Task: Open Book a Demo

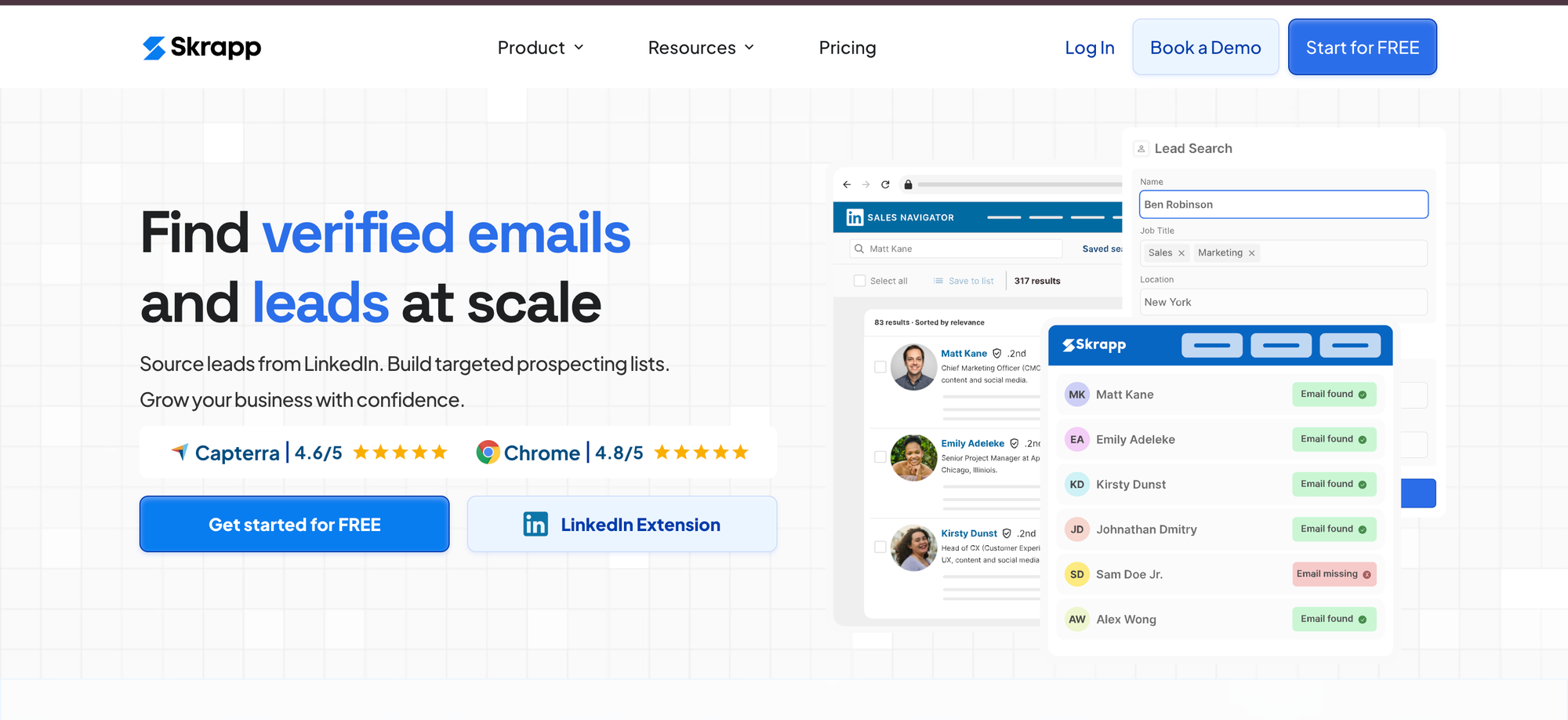Action: point(1205,47)
